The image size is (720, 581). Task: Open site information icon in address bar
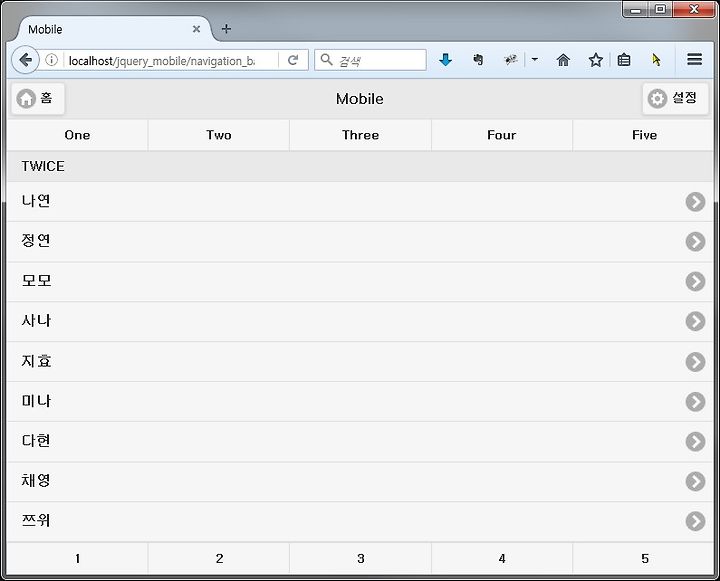click(x=51, y=60)
